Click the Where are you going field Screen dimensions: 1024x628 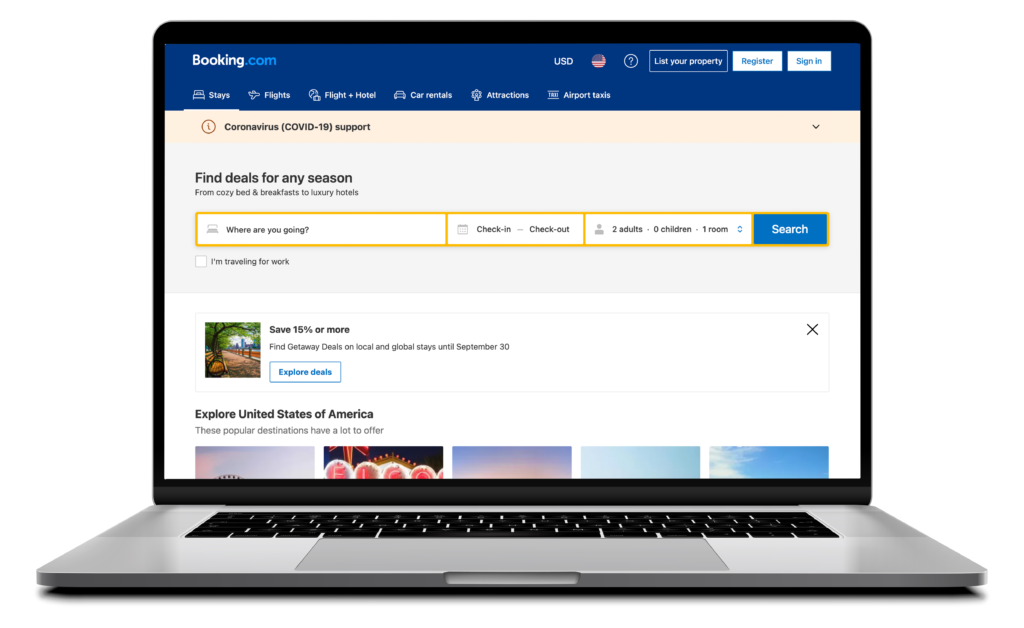point(321,229)
